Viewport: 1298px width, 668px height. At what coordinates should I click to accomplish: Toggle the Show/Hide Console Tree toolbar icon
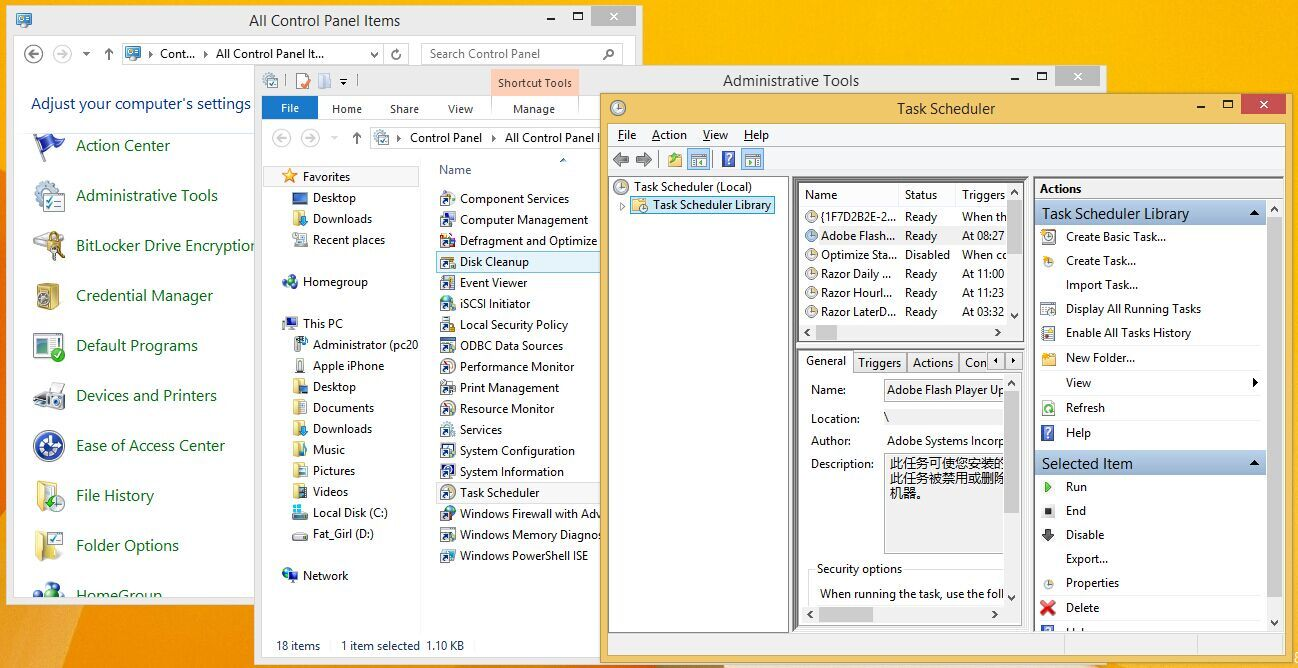click(699, 159)
